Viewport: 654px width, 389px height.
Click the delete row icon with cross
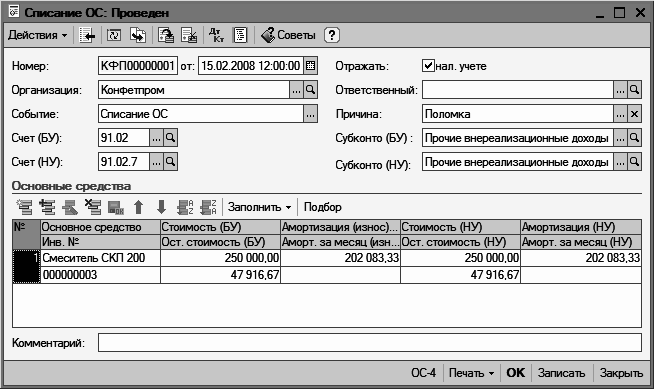[x=93, y=207]
